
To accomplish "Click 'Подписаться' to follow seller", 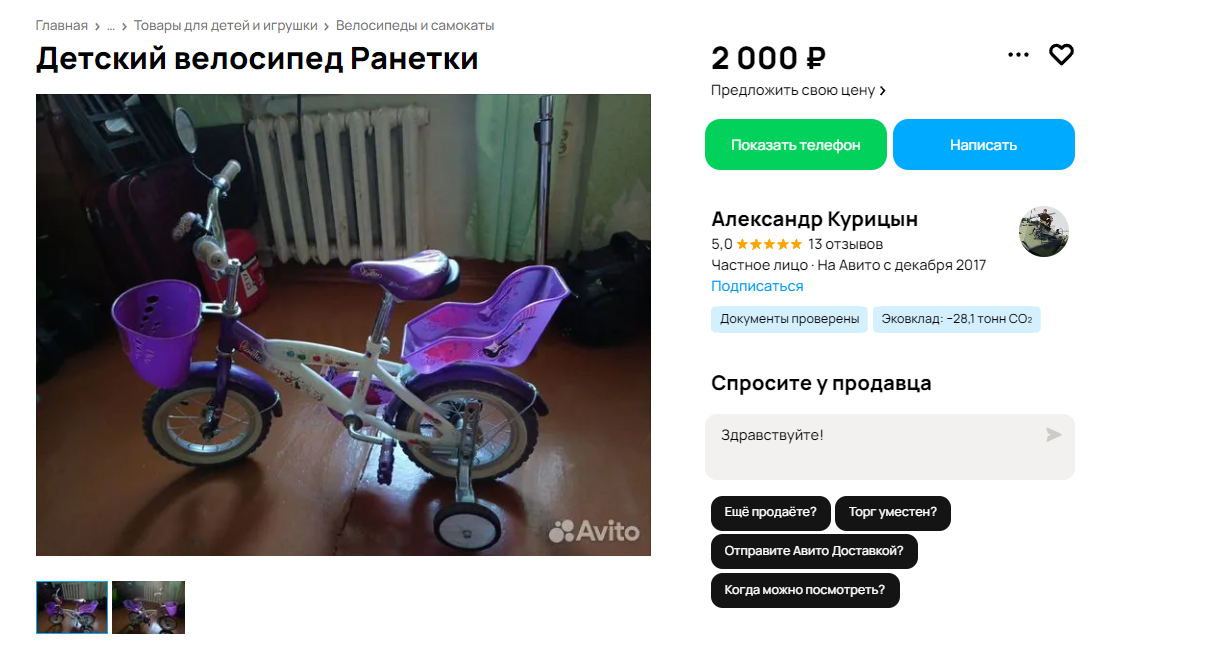I will [x=757, y=286].
